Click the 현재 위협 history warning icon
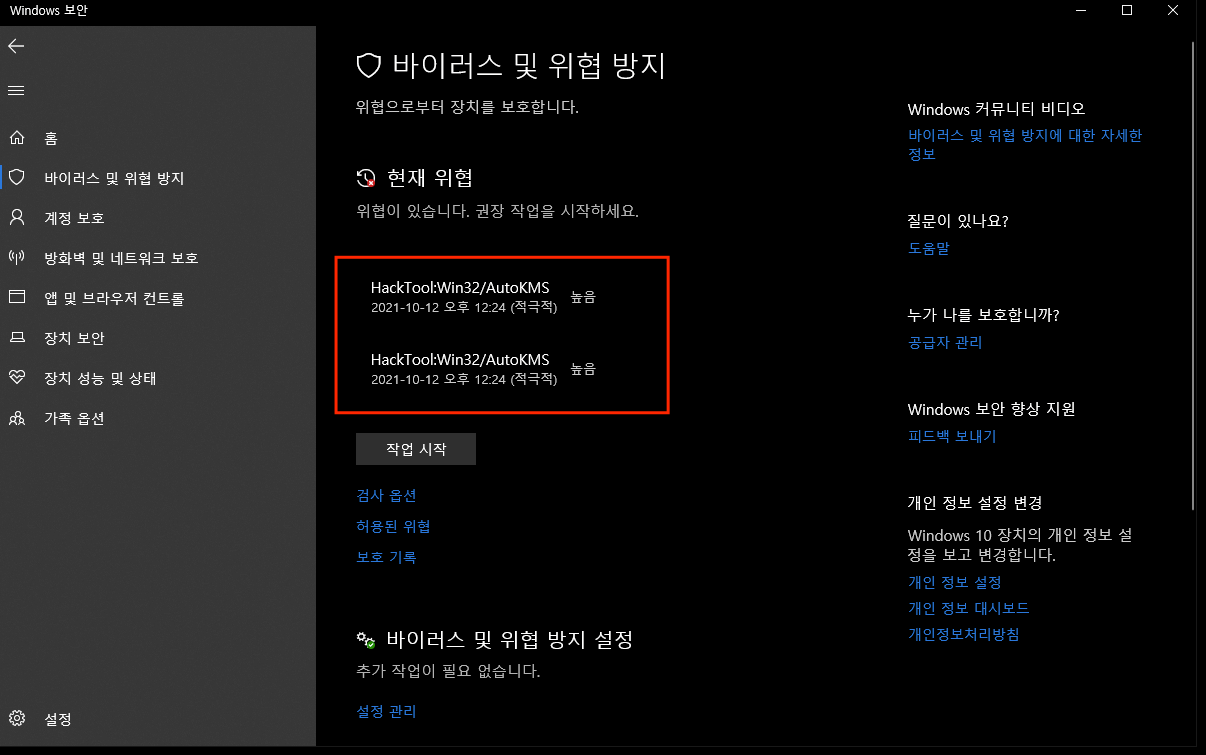 [366, 179]
